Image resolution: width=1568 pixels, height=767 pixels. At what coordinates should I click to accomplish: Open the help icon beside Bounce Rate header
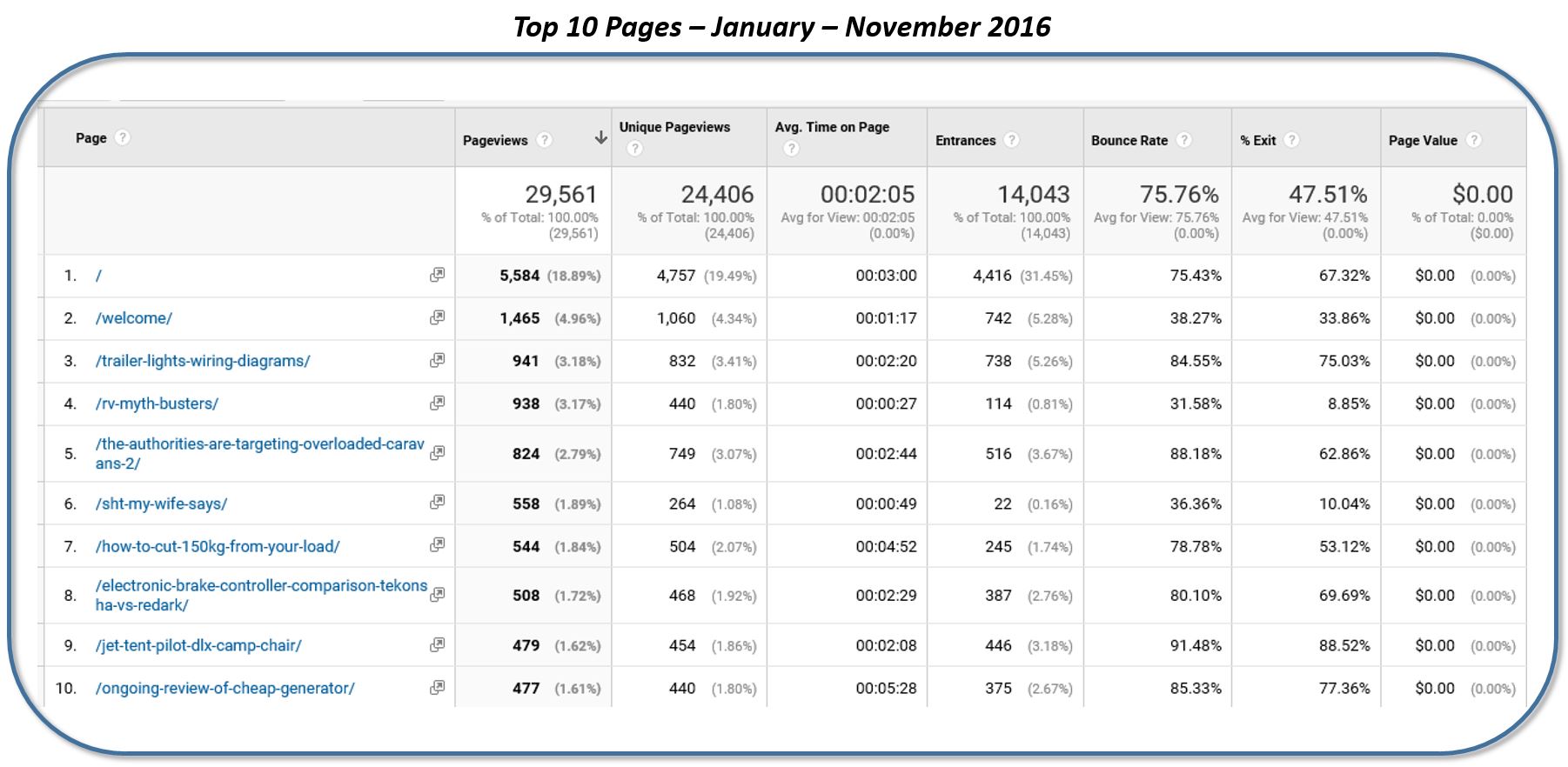click(x=1183, y=140)
